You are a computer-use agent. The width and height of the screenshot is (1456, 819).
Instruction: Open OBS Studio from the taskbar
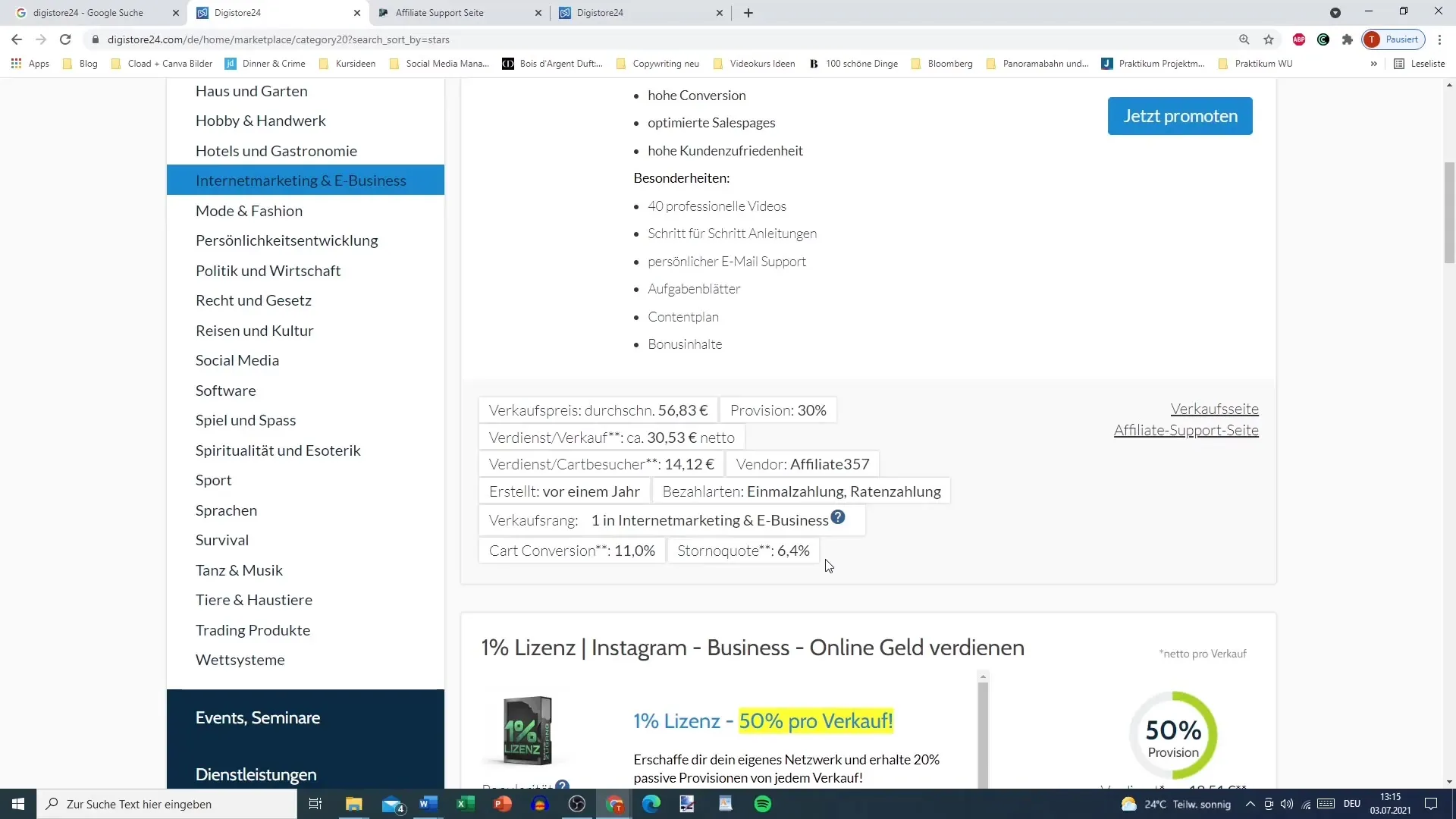pyautogui.click(x=577, y=804)
